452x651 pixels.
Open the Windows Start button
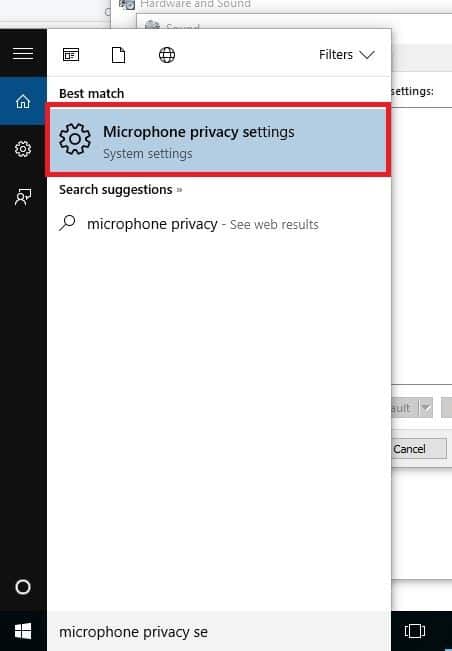[x=23, y=631]
